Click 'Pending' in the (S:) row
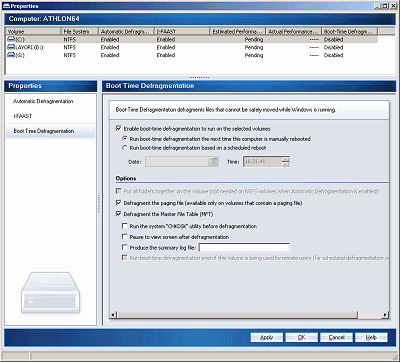 (254, 55)
